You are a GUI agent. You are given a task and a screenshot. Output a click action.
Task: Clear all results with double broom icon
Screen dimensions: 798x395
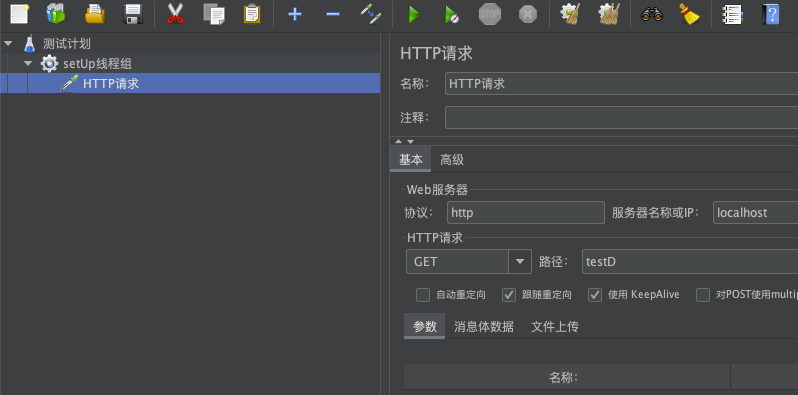[609, 14]
